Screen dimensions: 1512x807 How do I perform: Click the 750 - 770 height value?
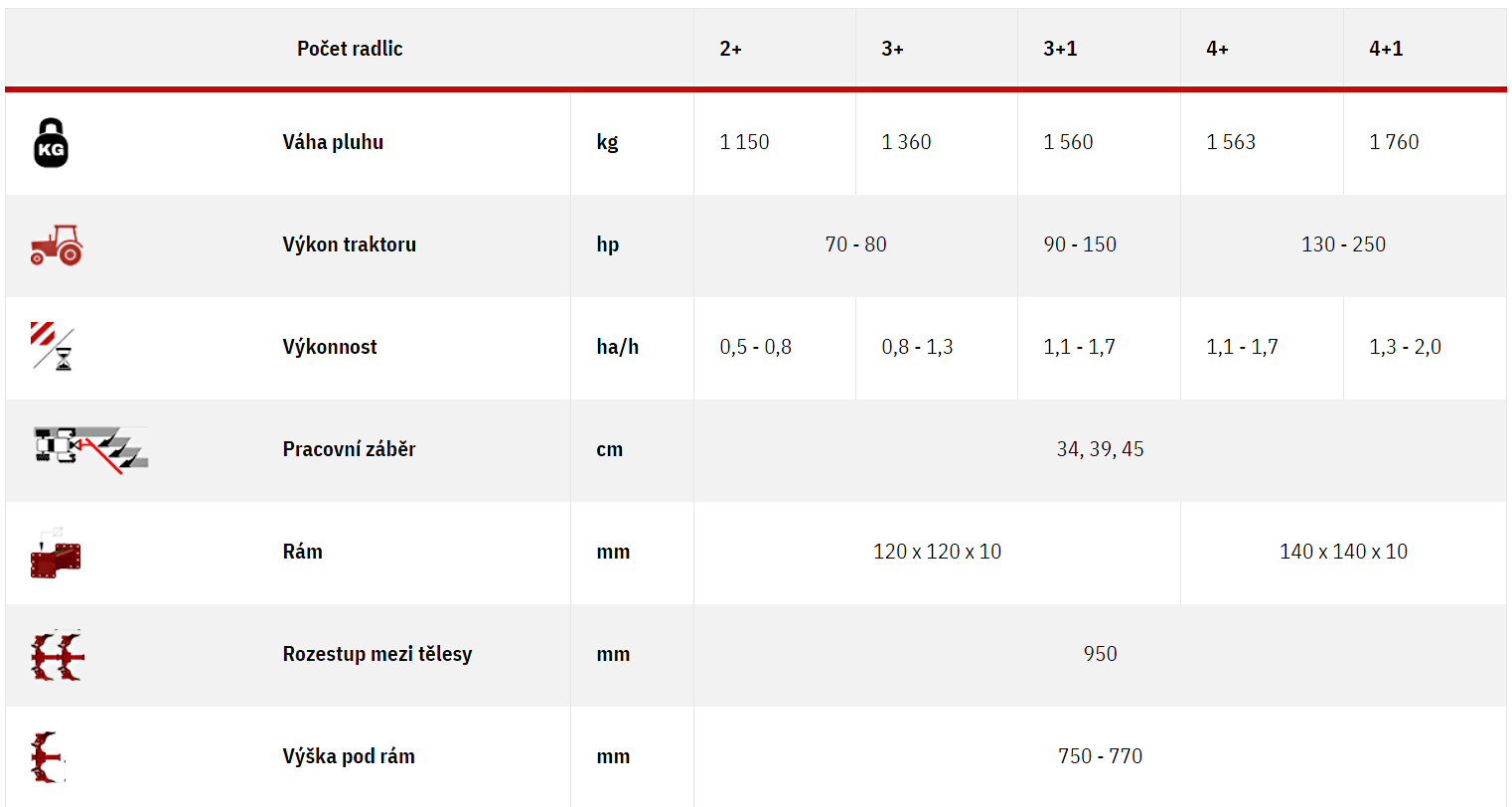(1100, 756)
